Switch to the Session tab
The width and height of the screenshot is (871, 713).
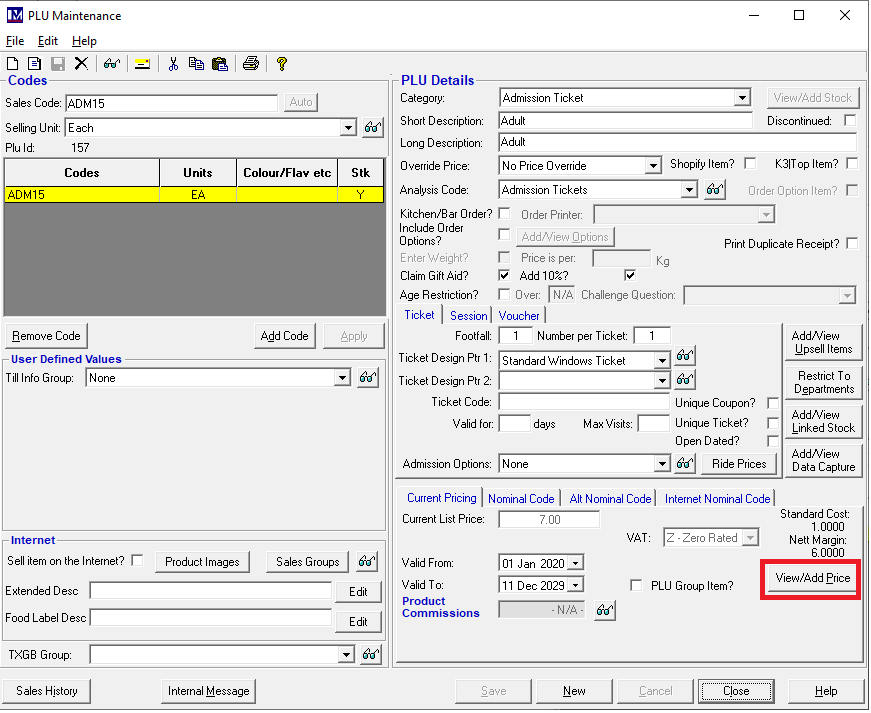click(468, 315)
